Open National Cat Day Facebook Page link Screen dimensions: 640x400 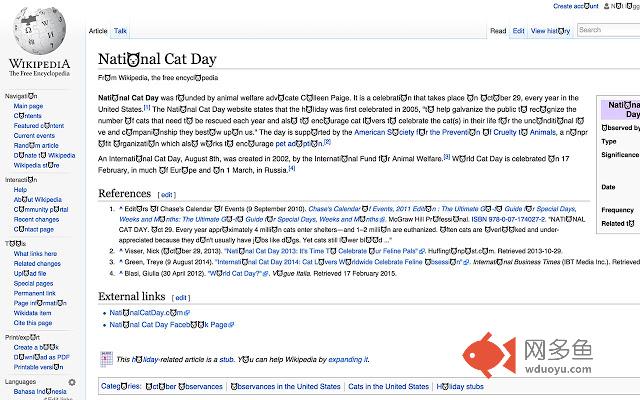(x=171, y=325)
